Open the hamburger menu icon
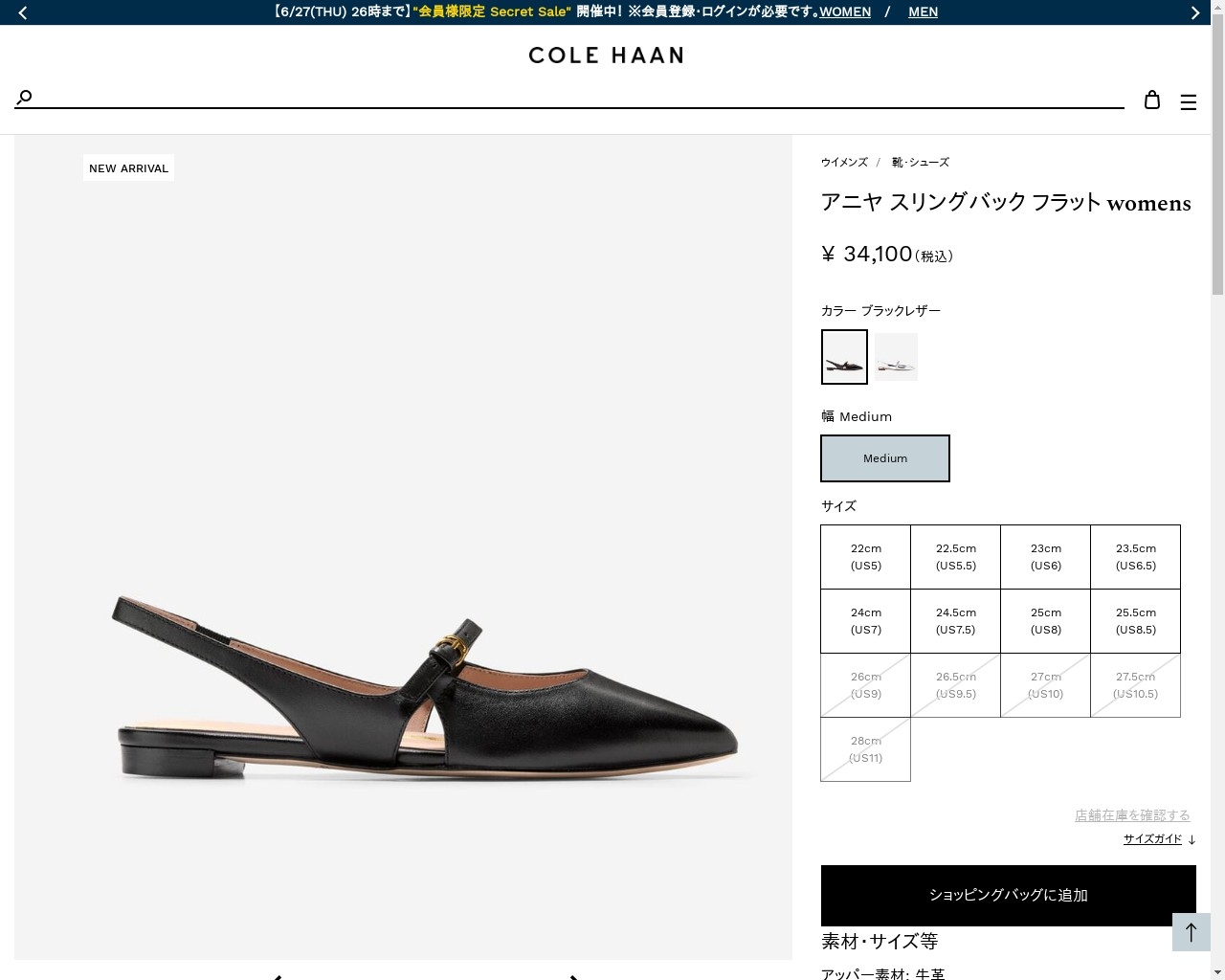The image size is (1225, 980). (x=1189, y=102)
